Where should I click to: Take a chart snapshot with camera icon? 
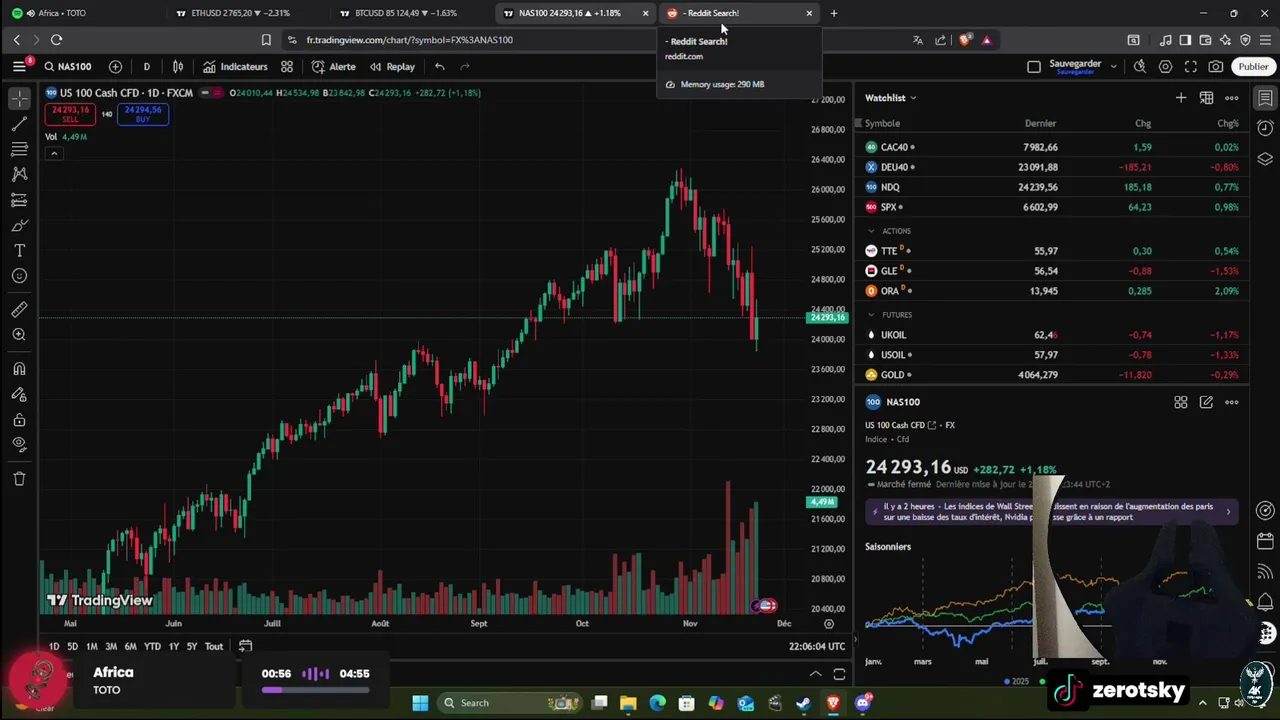pos(1215,67)
